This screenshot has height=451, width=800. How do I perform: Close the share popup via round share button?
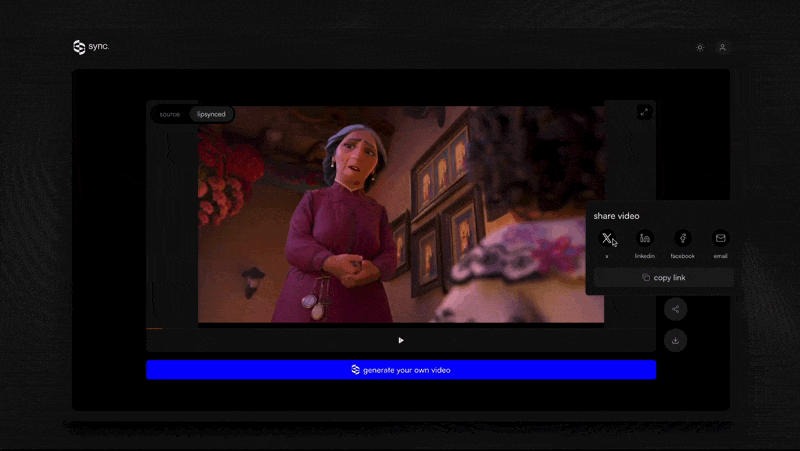tap(675, 309)
